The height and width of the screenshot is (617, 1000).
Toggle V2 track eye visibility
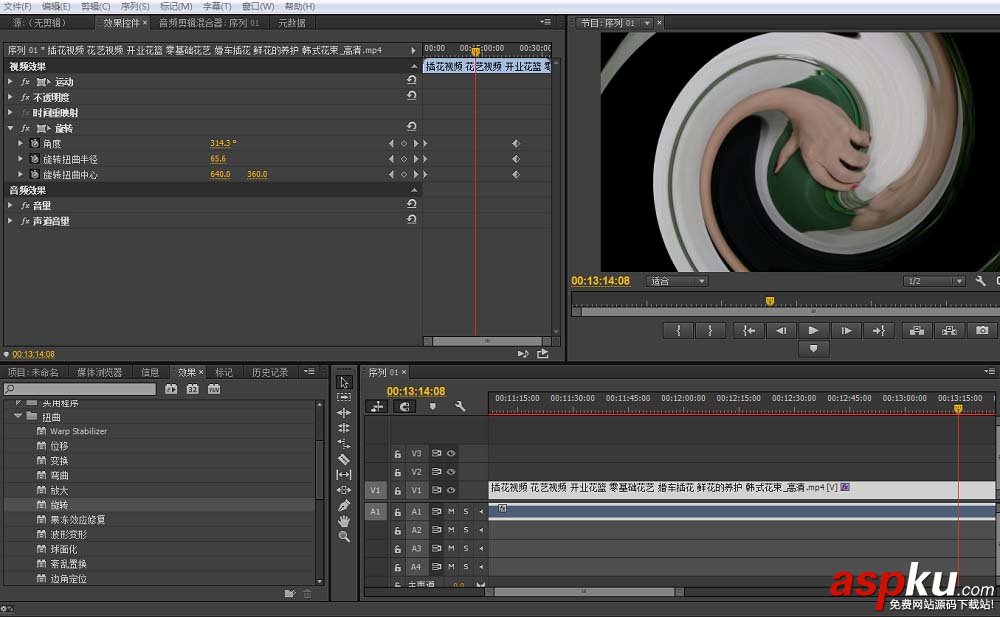pos(451,472)
